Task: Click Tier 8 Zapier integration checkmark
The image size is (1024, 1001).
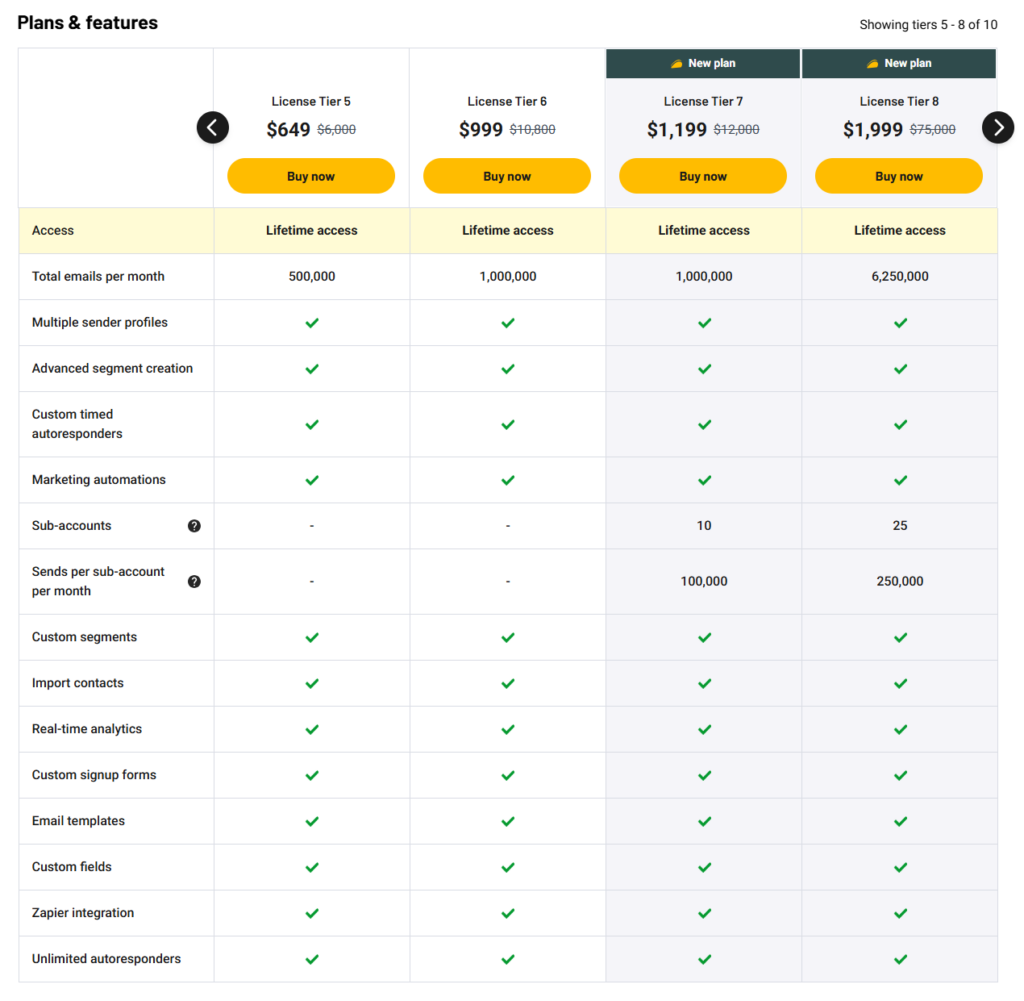Action: (901, 913)
